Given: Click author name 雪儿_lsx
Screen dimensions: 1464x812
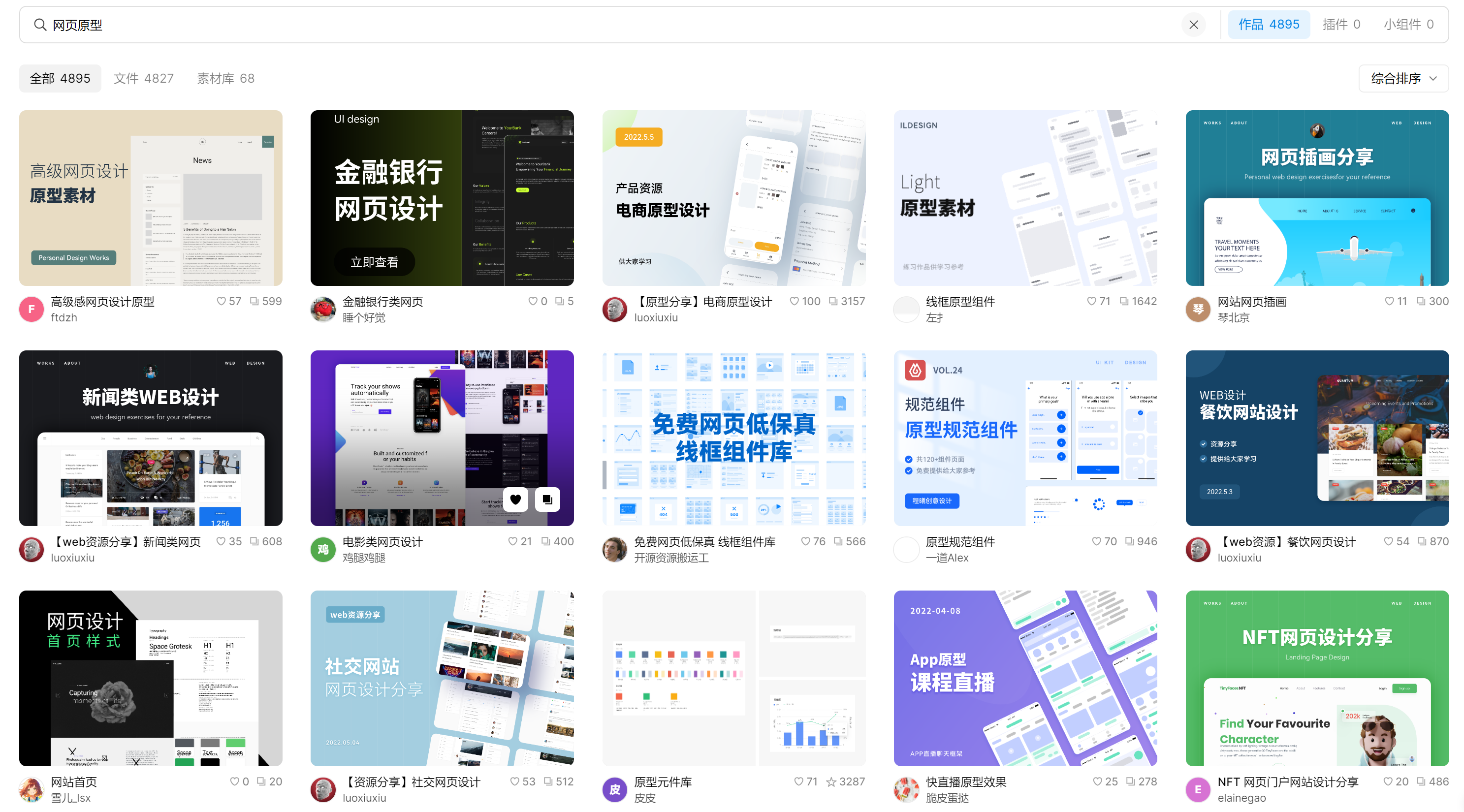Looking at the screenshot, I should [70, 798].
